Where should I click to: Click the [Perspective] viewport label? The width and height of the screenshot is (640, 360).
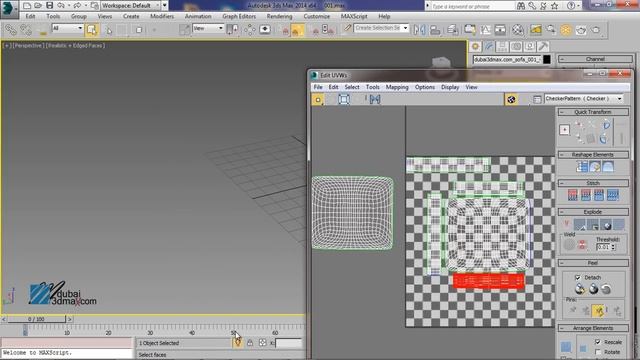point(28,46)
